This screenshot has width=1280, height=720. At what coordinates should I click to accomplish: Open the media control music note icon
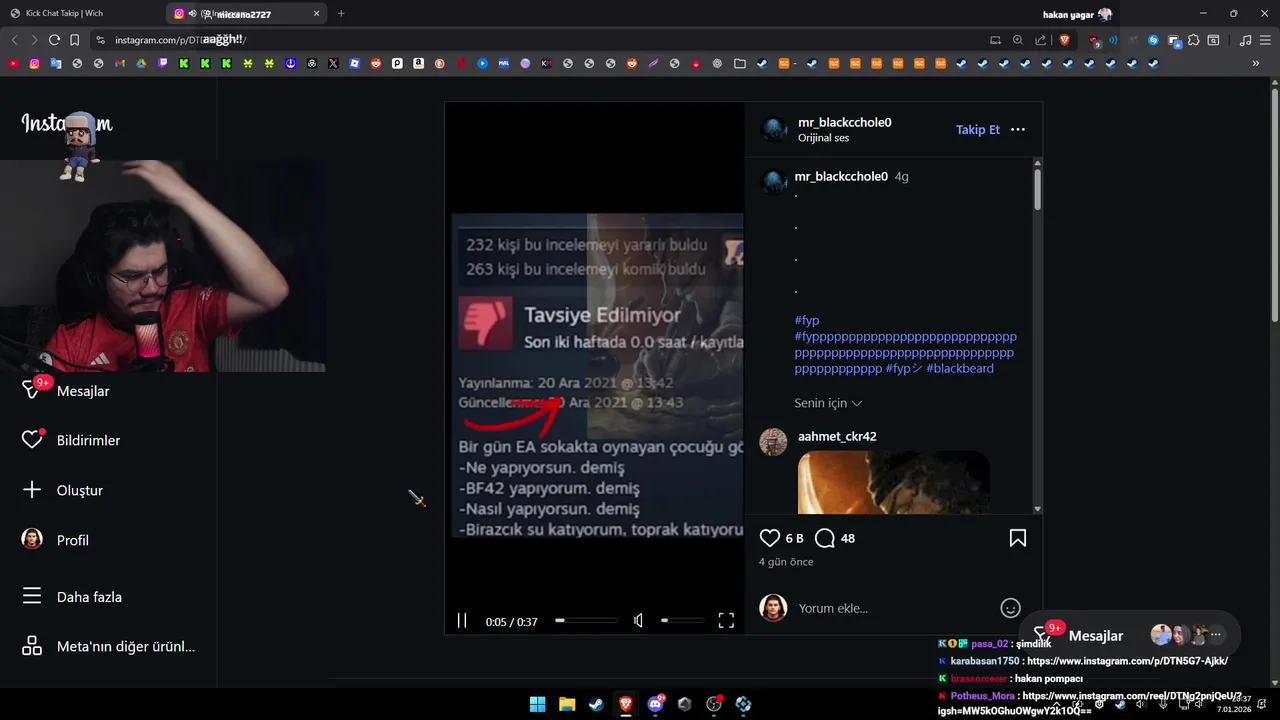click(x=1245, y=40)
